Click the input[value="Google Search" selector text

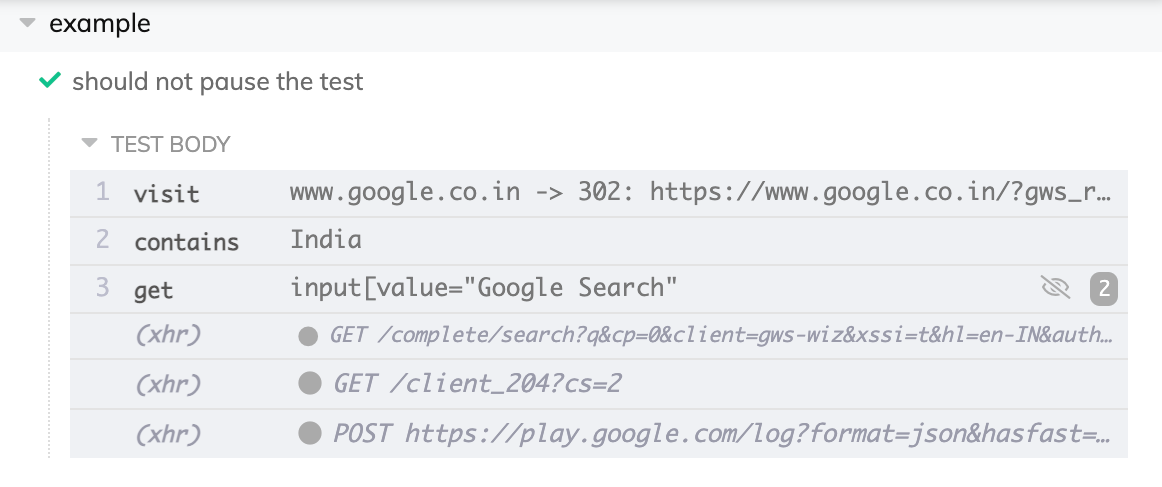coord(484,288)
